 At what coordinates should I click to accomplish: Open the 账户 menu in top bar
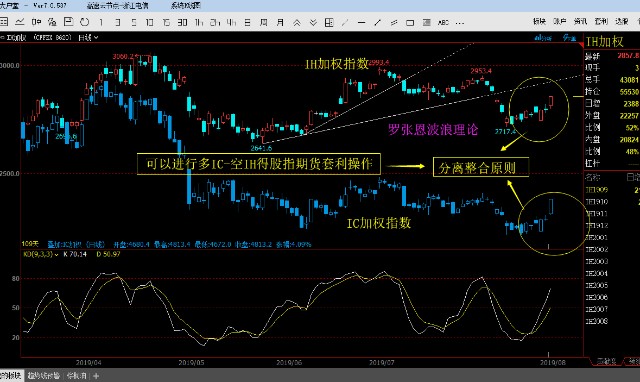(x=560, y=22)
